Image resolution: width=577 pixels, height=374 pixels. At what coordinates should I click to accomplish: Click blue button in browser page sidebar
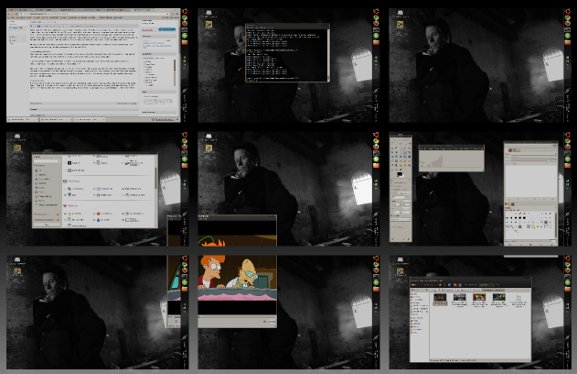pyautogui.click(x=167, y=29)
